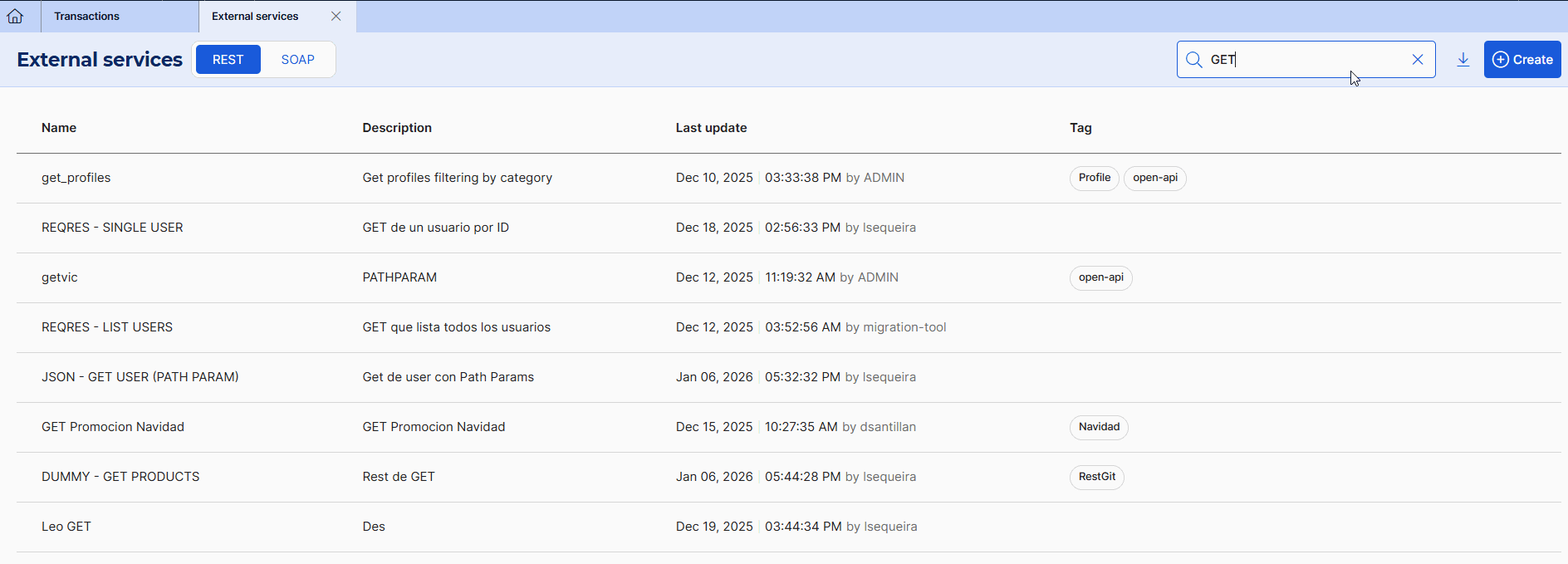Click the open-api tag on getvic row
The image size is (1568, 564).
pyautogui.click(x=1100, y=277)
